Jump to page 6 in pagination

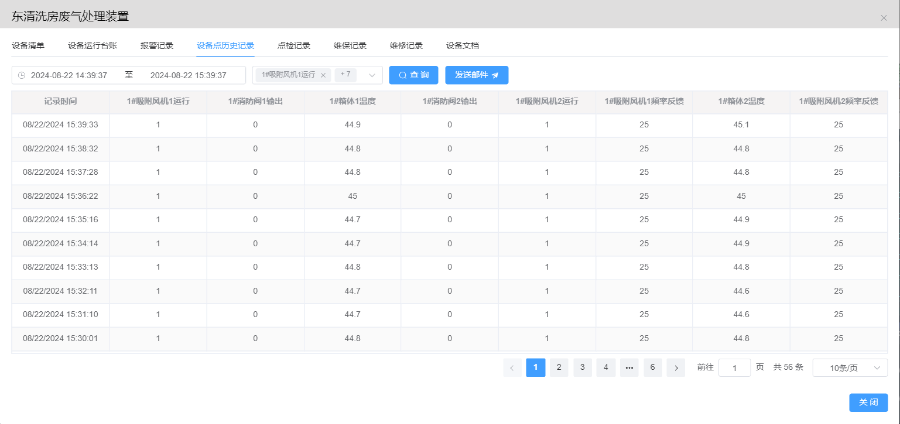652,368
